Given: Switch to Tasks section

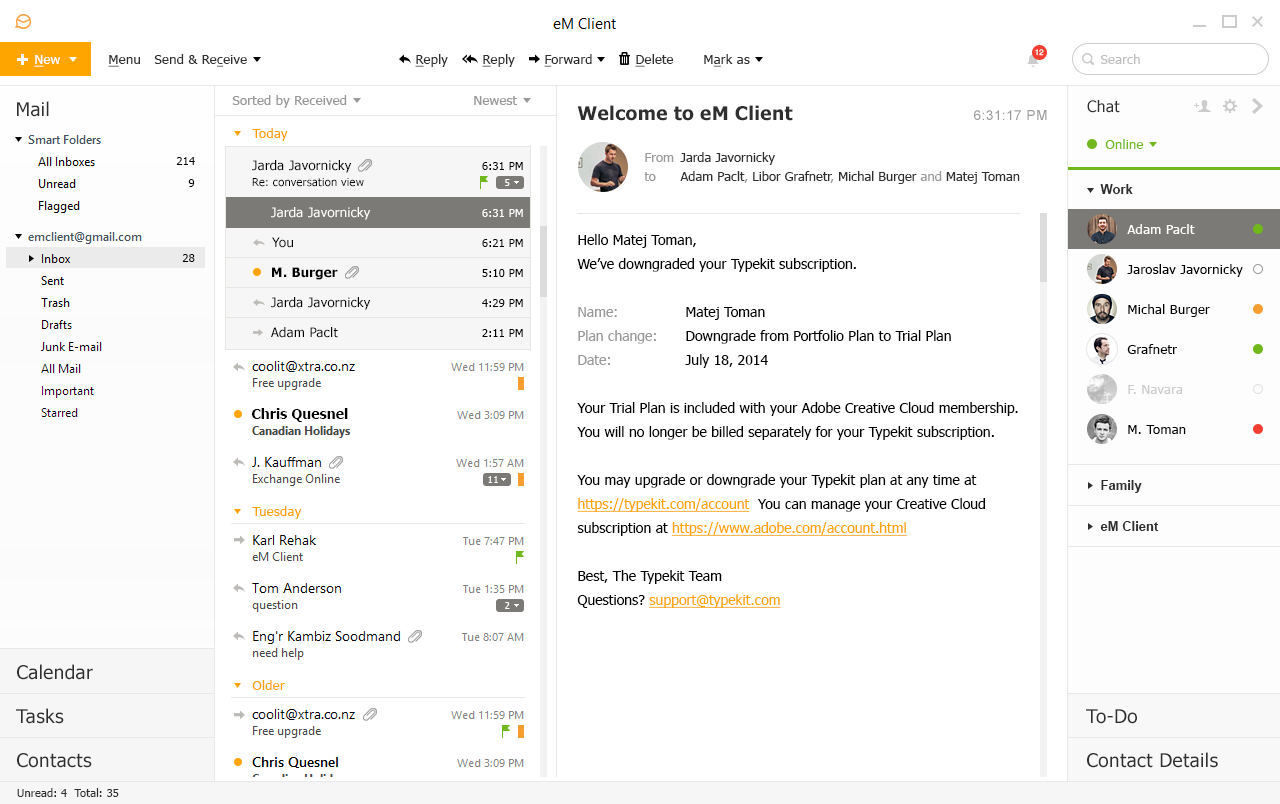Looking at the screenshot, I should 107,716.
